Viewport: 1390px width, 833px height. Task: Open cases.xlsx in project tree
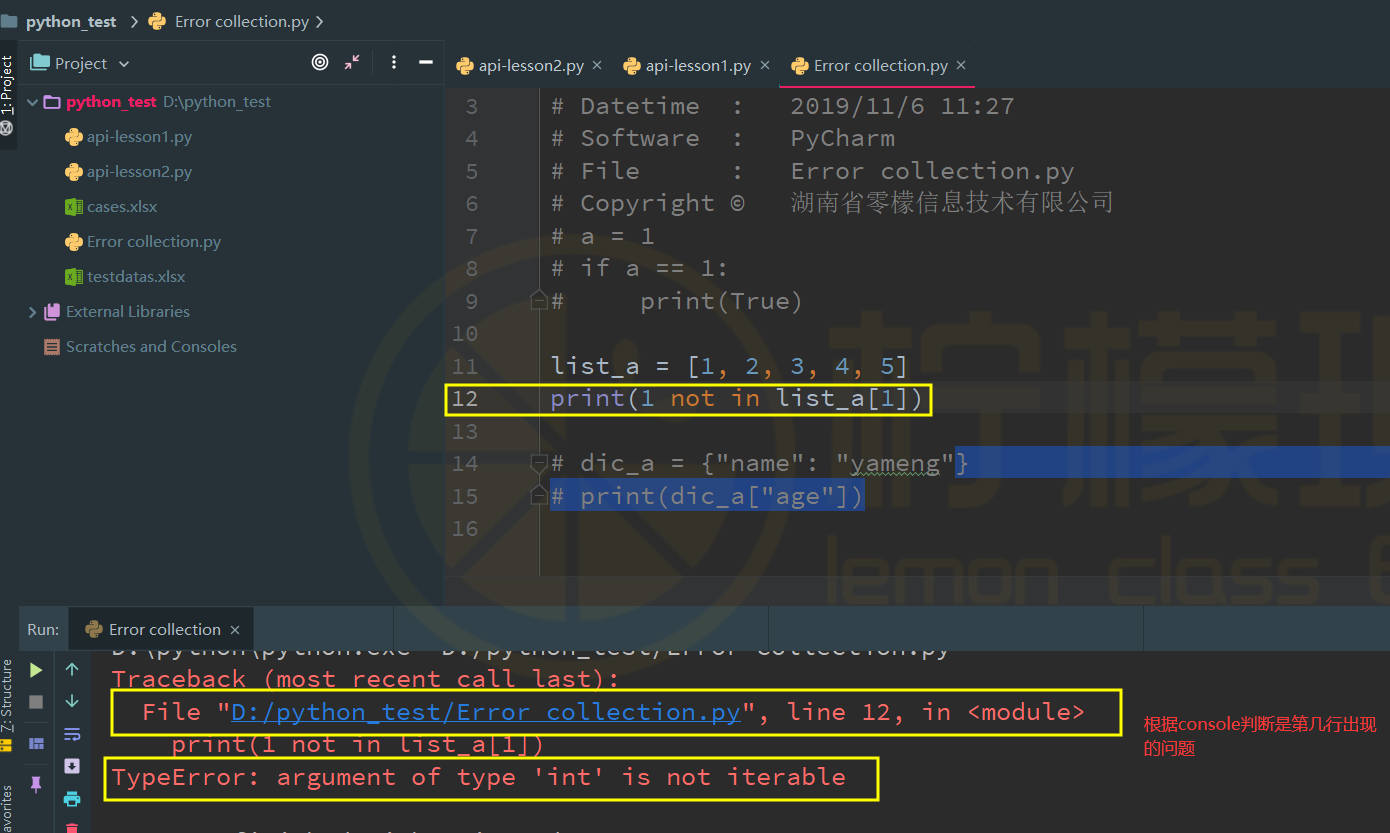click(111, 207)
